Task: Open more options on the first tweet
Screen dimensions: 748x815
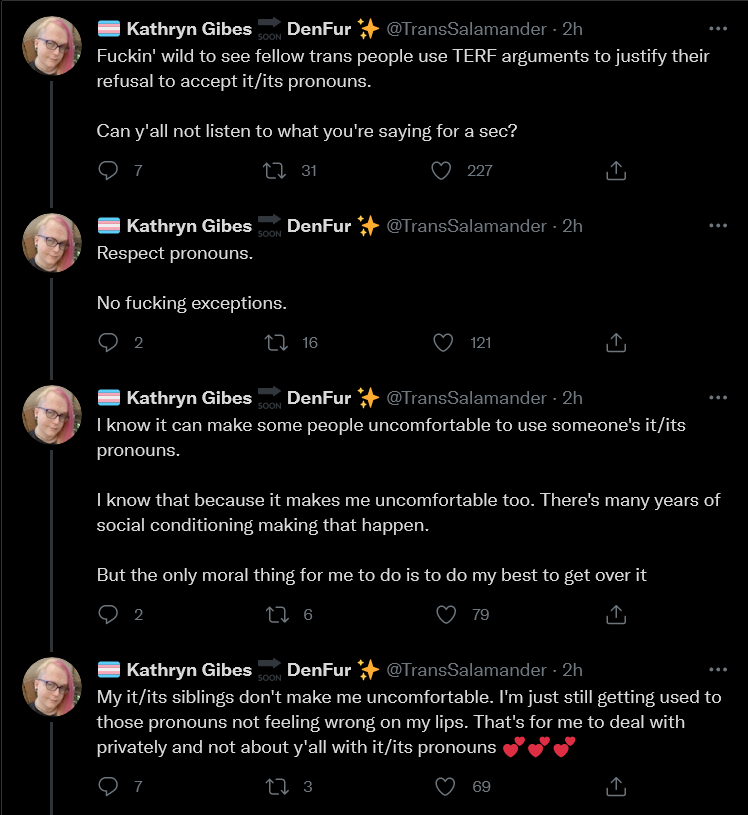Action: [718, 29]
